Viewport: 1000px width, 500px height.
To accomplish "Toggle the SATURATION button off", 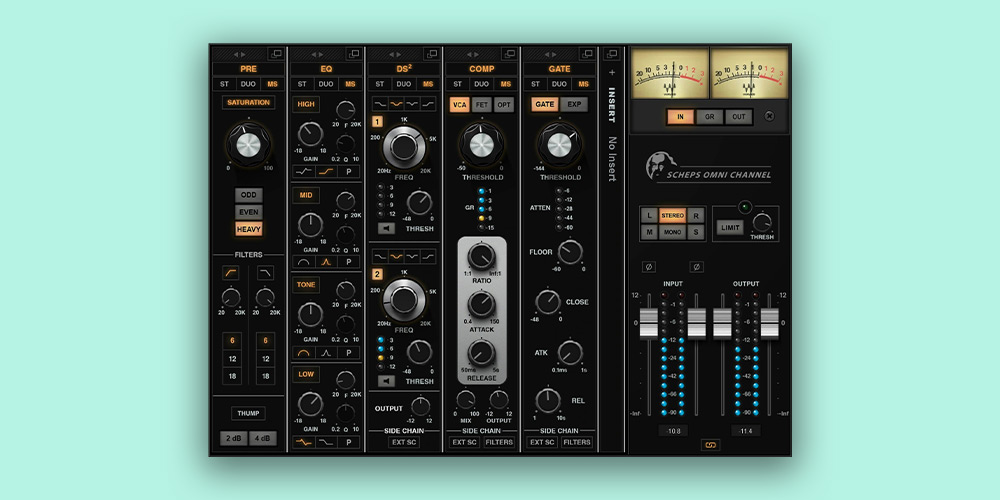I will pos(249,102).
